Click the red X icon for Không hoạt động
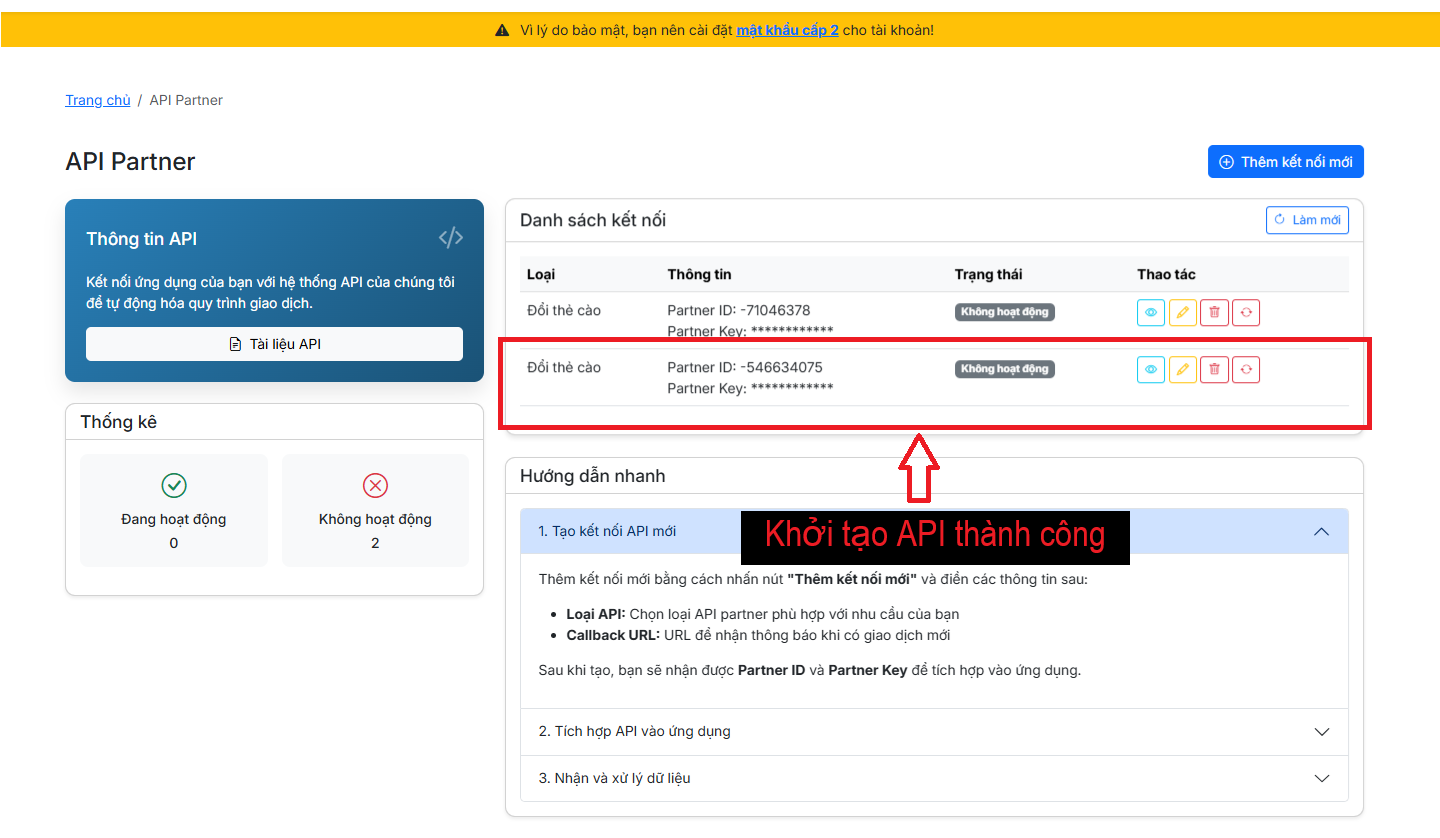 375,486
